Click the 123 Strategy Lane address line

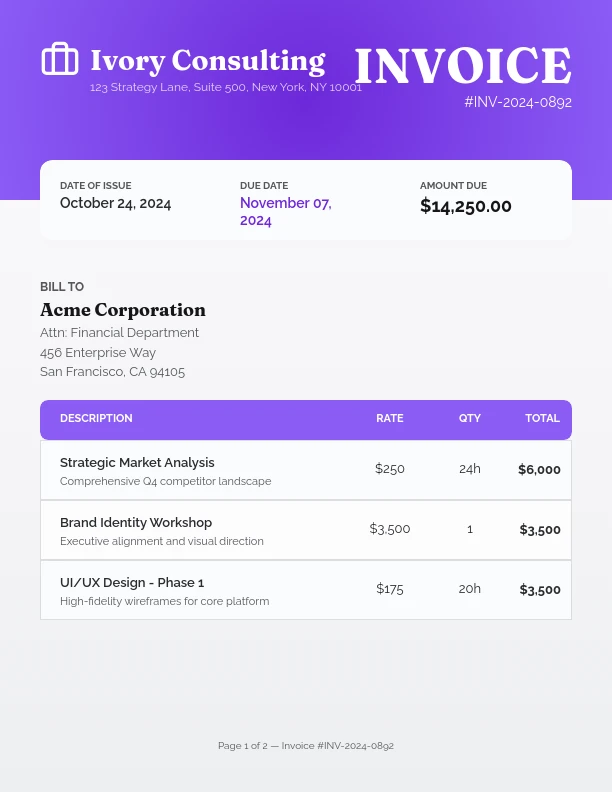click(x=225, y=87)
